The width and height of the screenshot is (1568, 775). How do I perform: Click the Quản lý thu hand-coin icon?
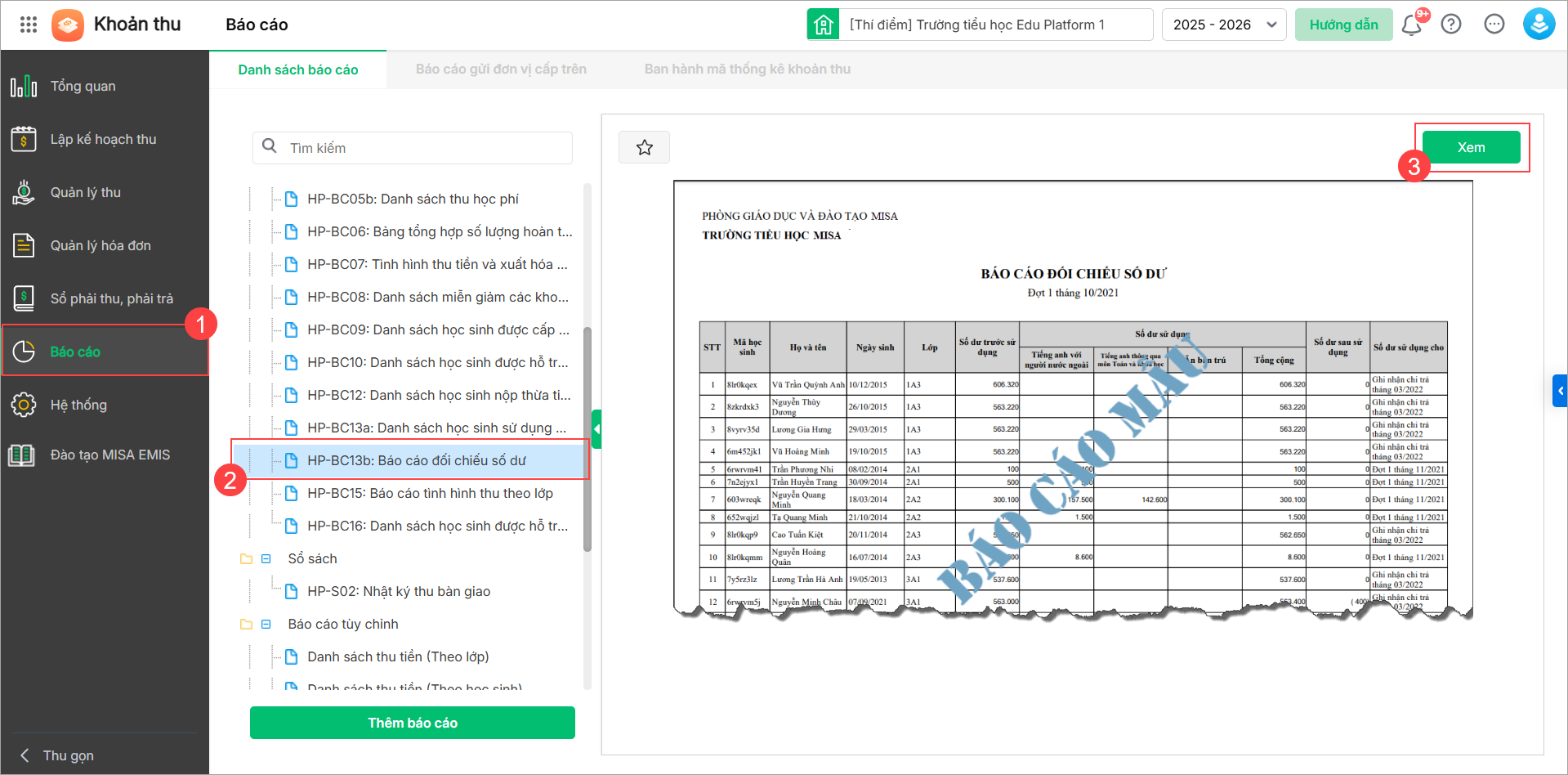(x=24, y=192)
